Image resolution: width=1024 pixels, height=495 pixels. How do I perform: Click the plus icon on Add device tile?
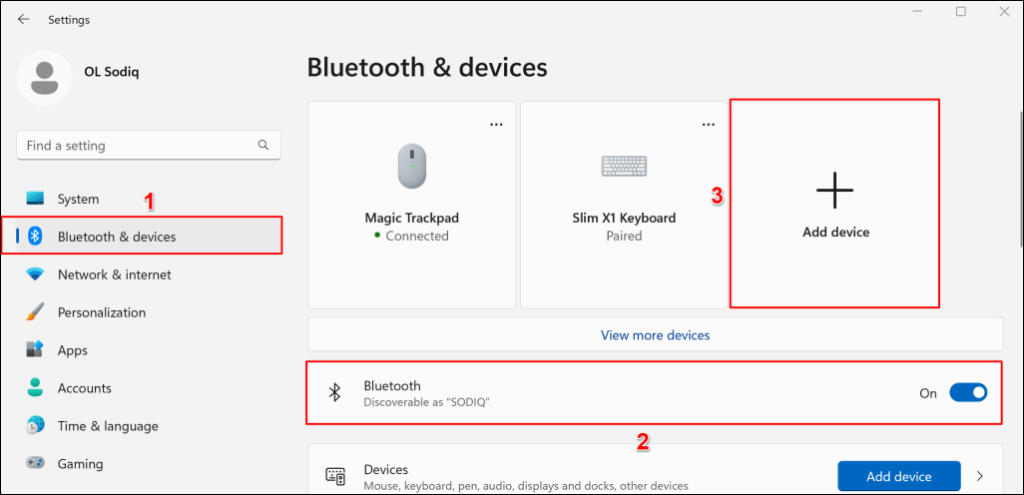[835, 189]
